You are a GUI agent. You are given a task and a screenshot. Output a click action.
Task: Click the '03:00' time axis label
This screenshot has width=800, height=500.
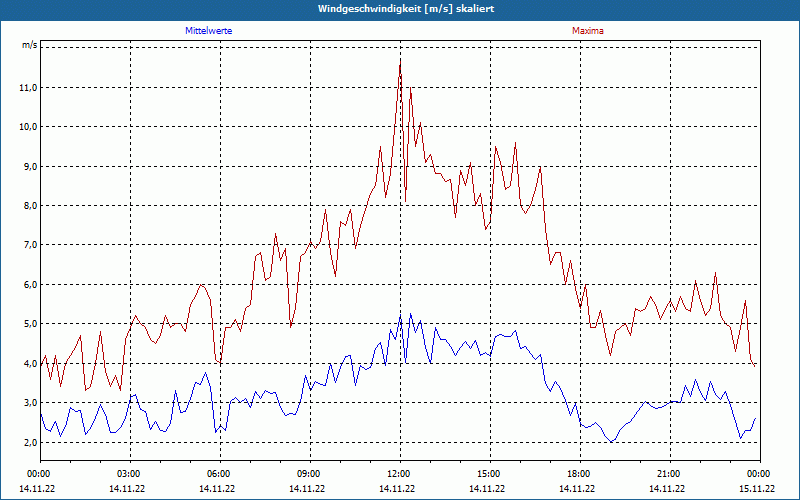point(130,474)
